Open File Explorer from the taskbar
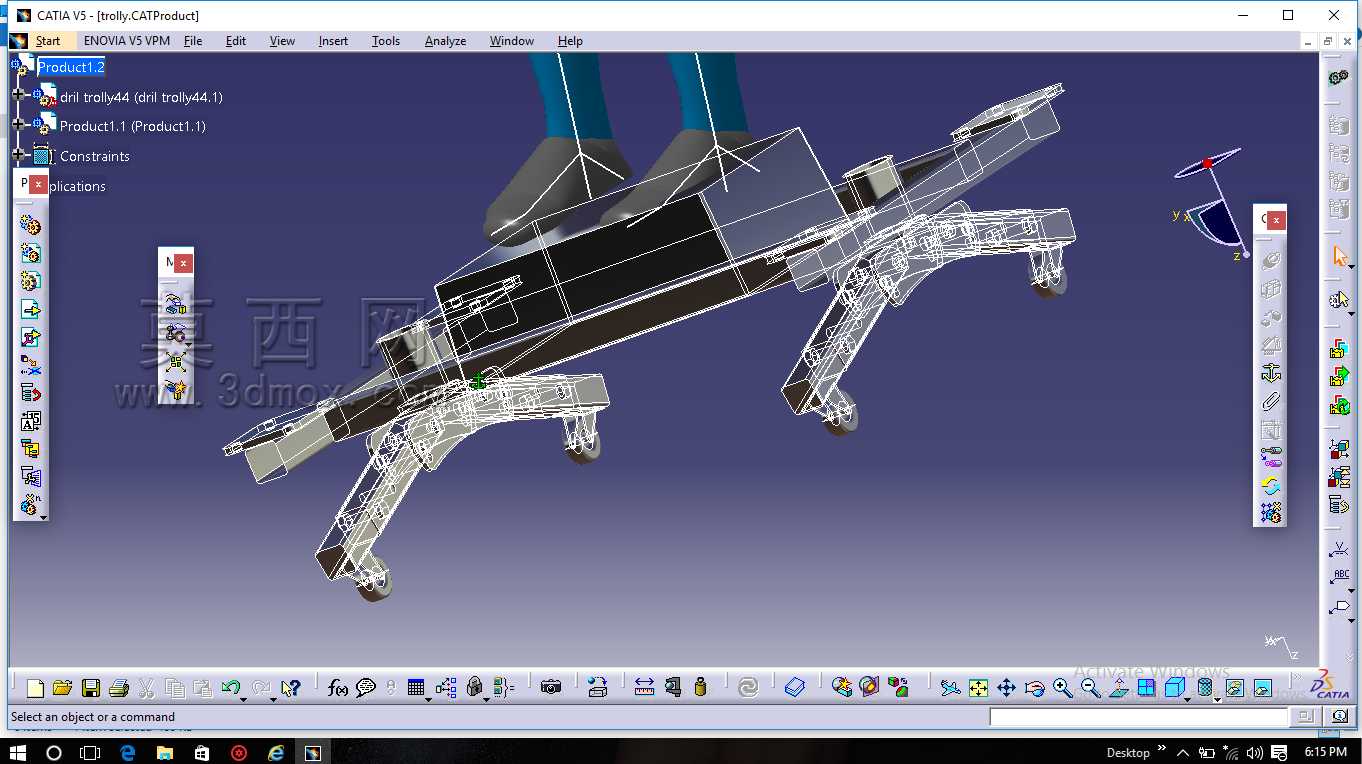 (x=164, y=752)
